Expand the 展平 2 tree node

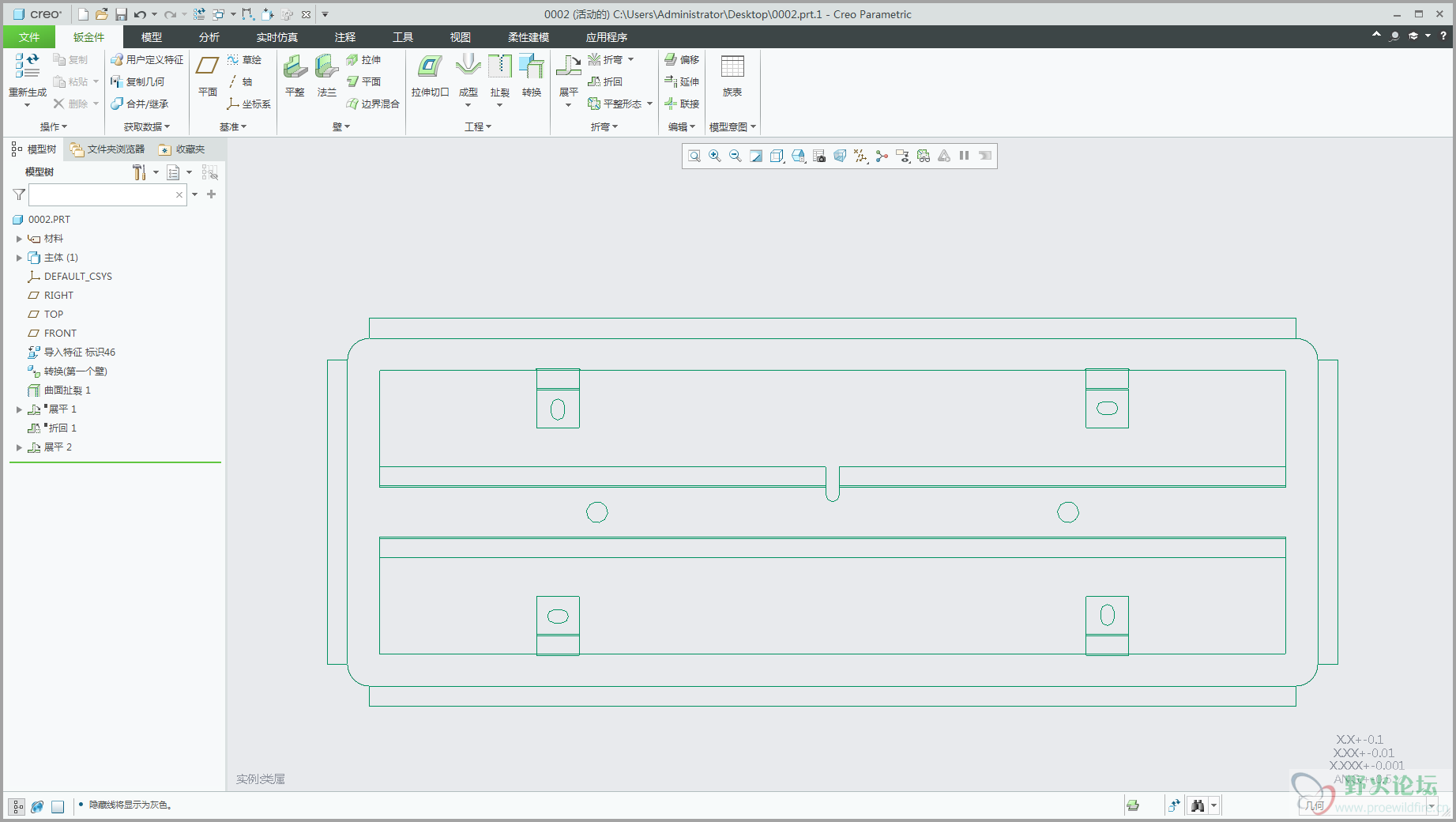coord(19,447)
